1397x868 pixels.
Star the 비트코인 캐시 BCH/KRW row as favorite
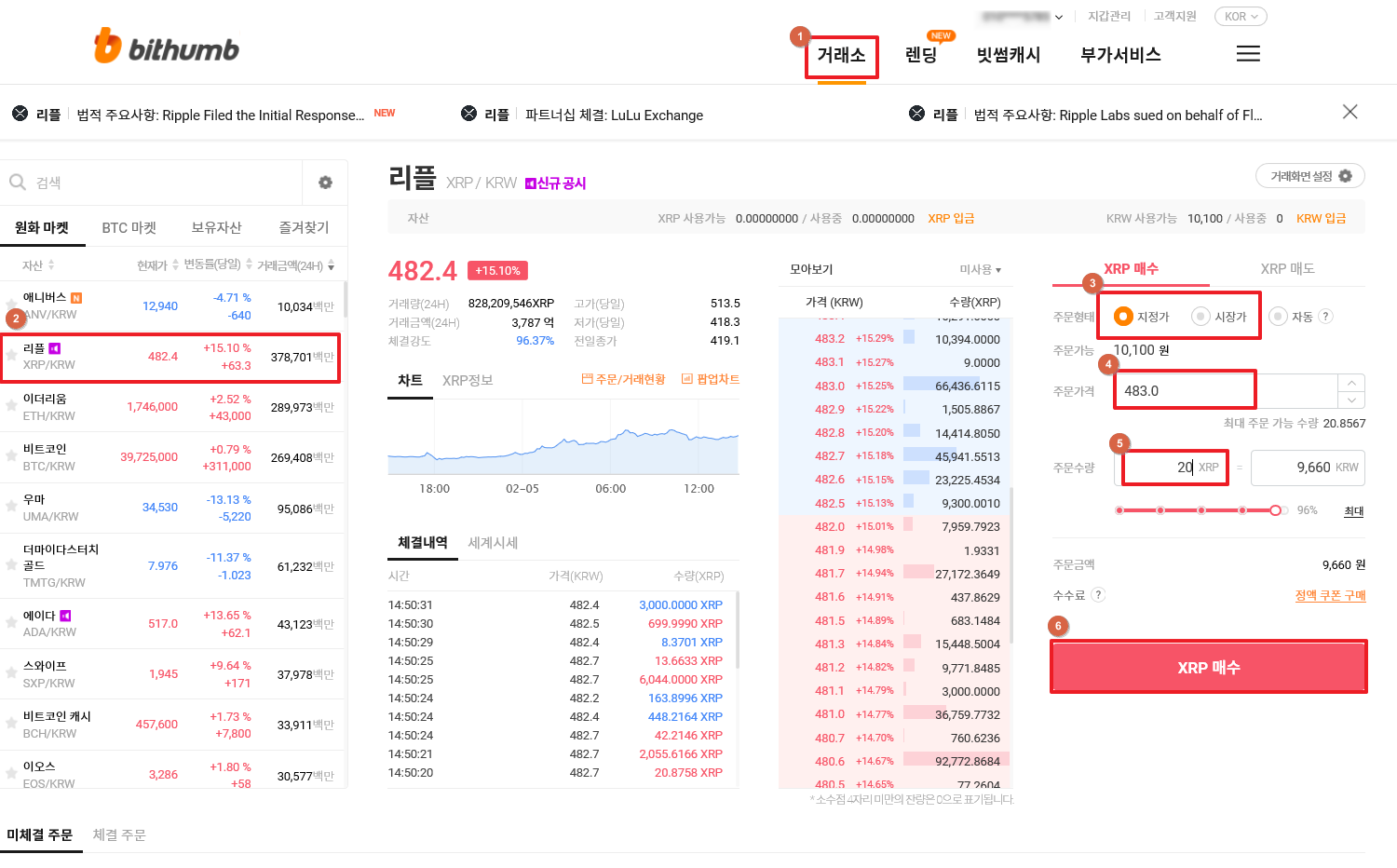(x=11, y=725)
